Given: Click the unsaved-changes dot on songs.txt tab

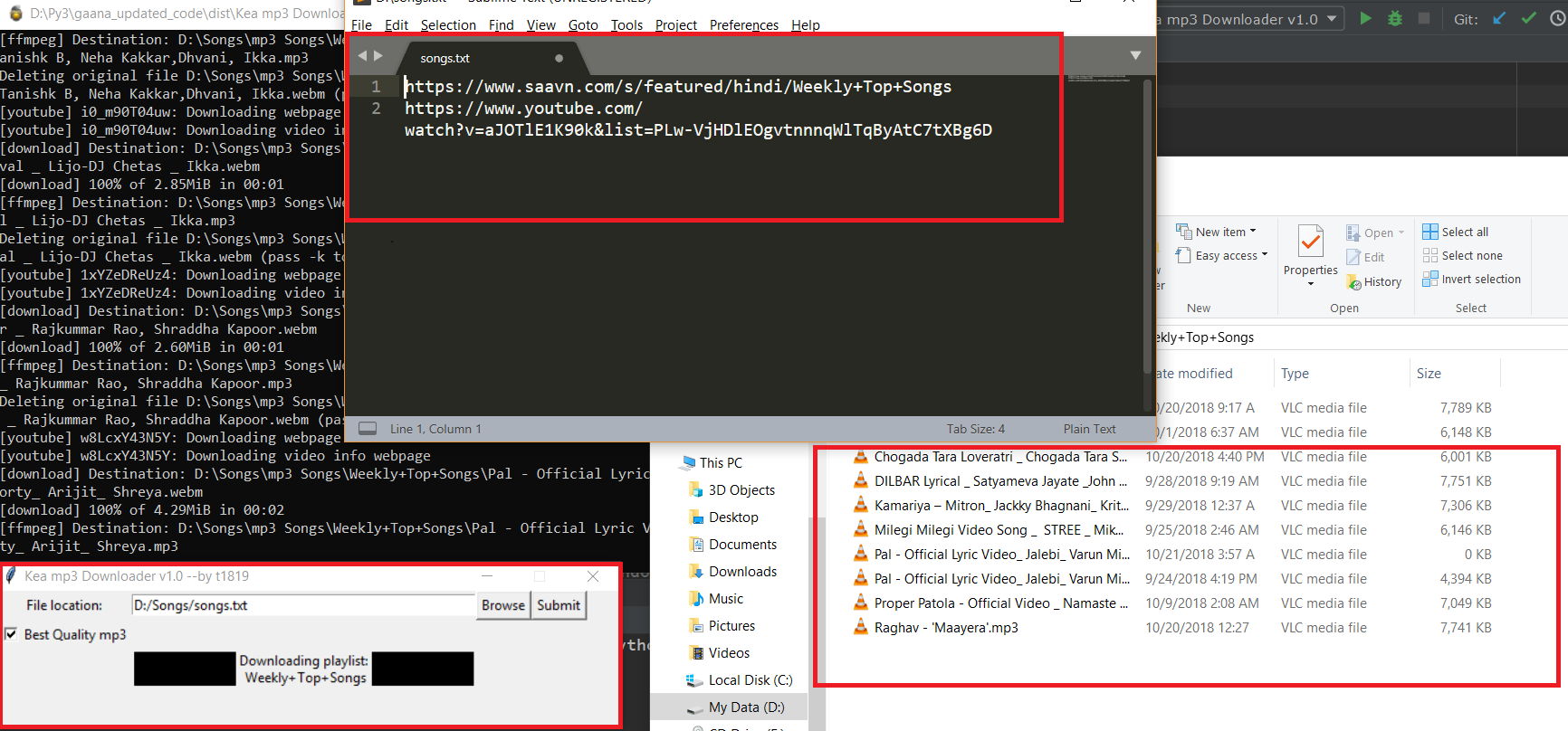Looking at the screenshot, I should pos(559,58).
